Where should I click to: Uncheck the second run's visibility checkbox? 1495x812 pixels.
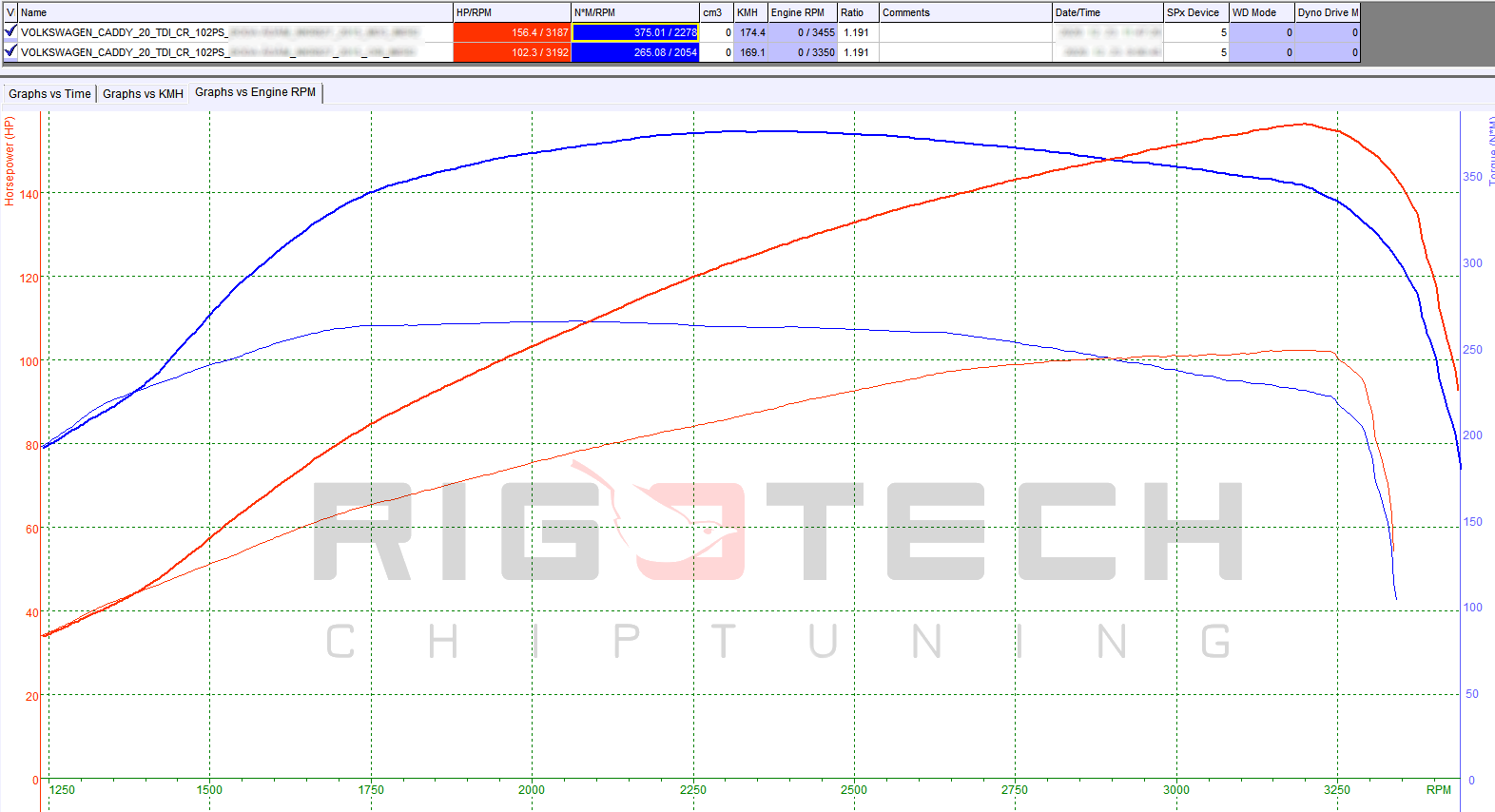10,51
